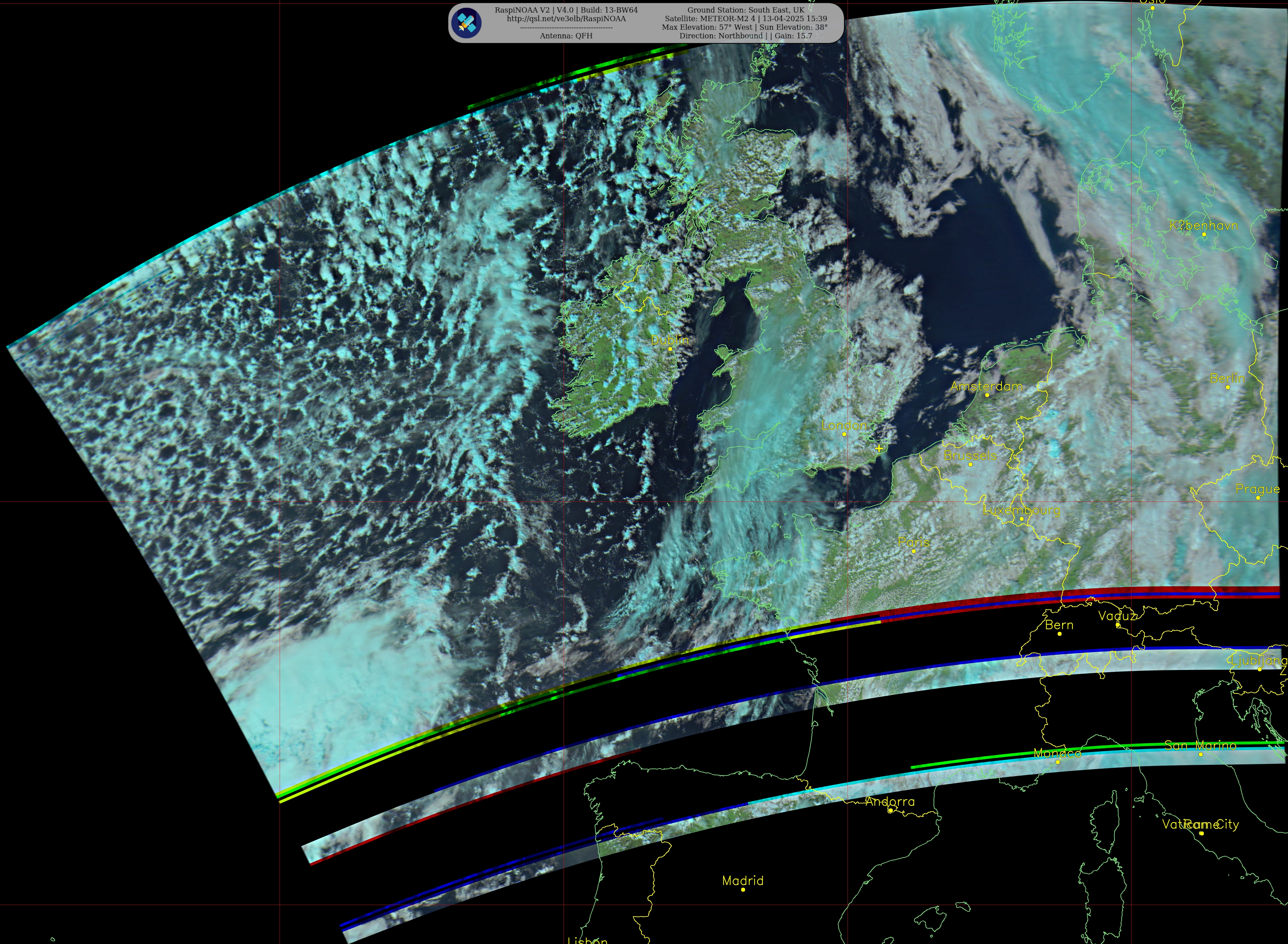Click the Andorra city label
Viewport: 1288px width, 944px height.
tap(890, 802)
